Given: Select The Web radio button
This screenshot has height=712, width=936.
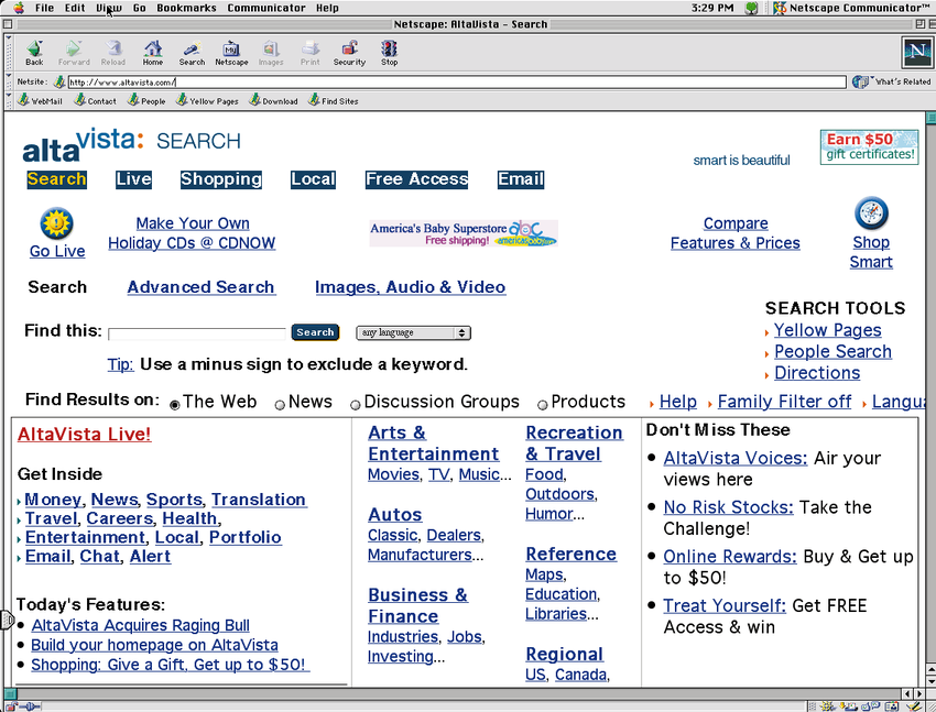Looking at the screenshot, I should coord(175,404).
